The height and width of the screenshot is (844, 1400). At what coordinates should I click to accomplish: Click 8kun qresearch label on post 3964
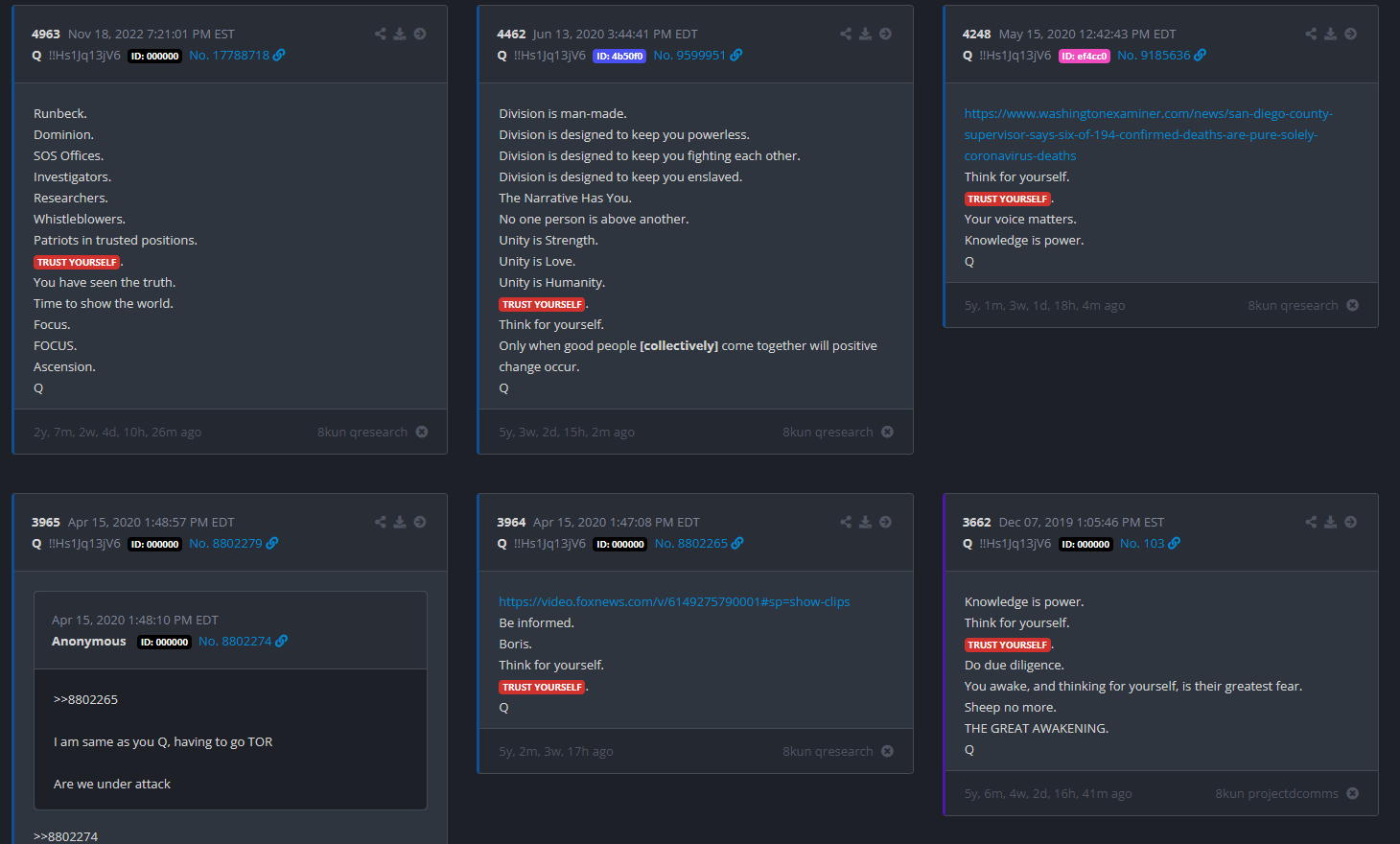(x=828, y=751)
